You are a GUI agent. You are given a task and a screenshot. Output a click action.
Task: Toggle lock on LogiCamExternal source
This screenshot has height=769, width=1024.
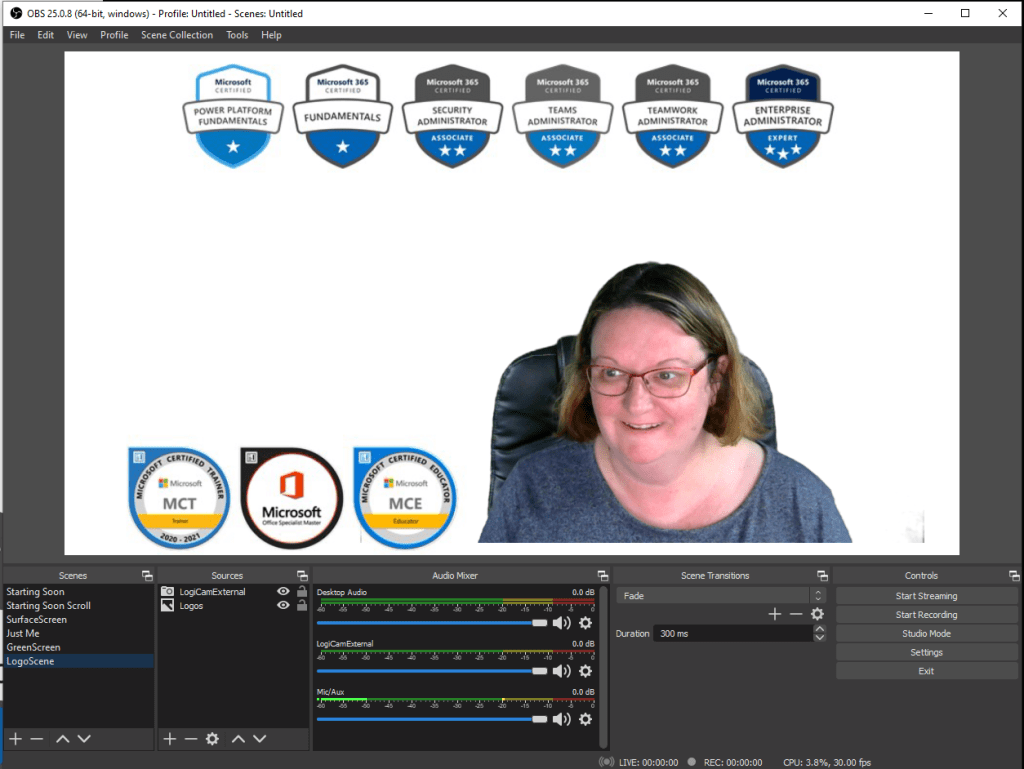point(301,592)
